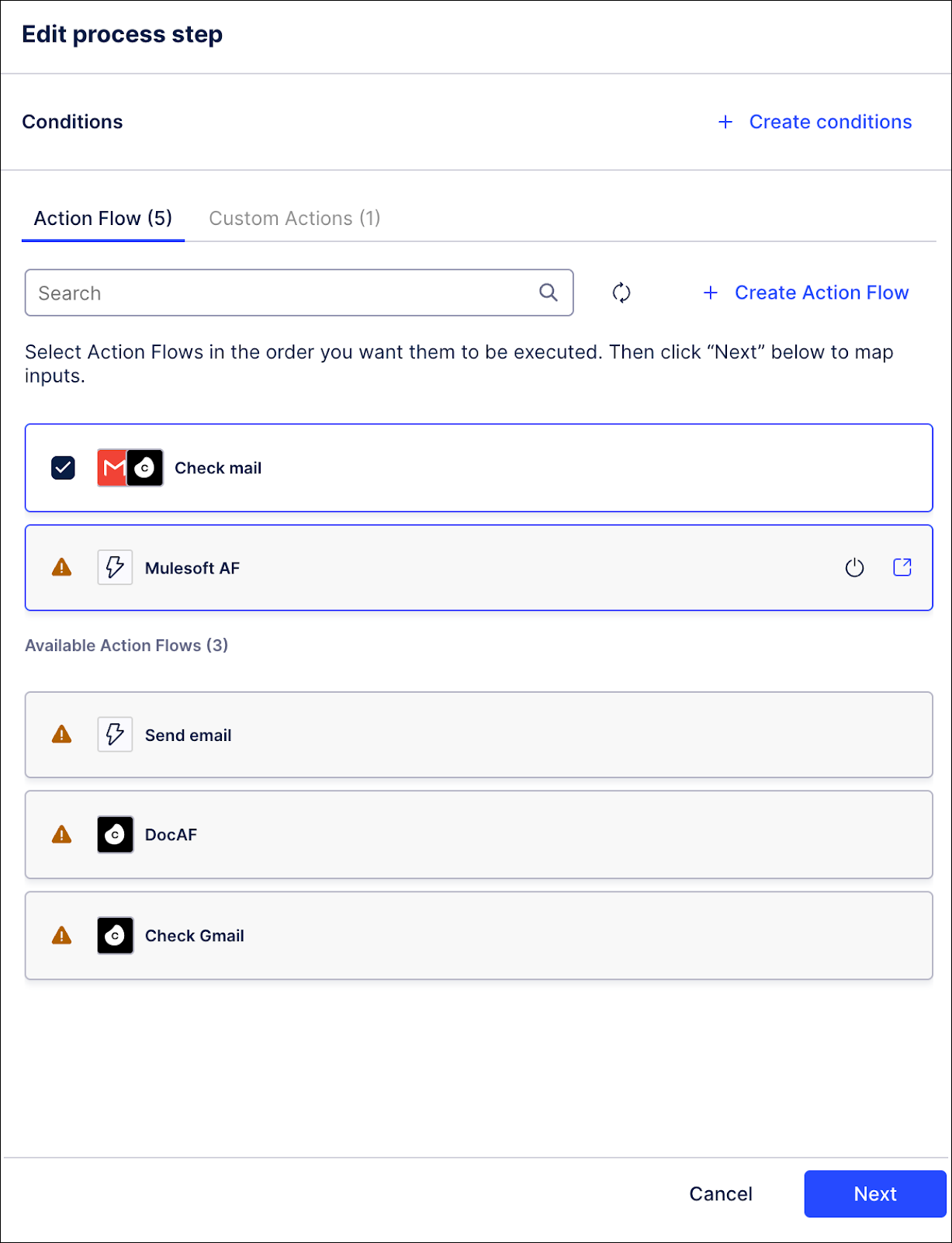
Task: Click the lightning icon on Send email
Action: (x=114, y=734)
